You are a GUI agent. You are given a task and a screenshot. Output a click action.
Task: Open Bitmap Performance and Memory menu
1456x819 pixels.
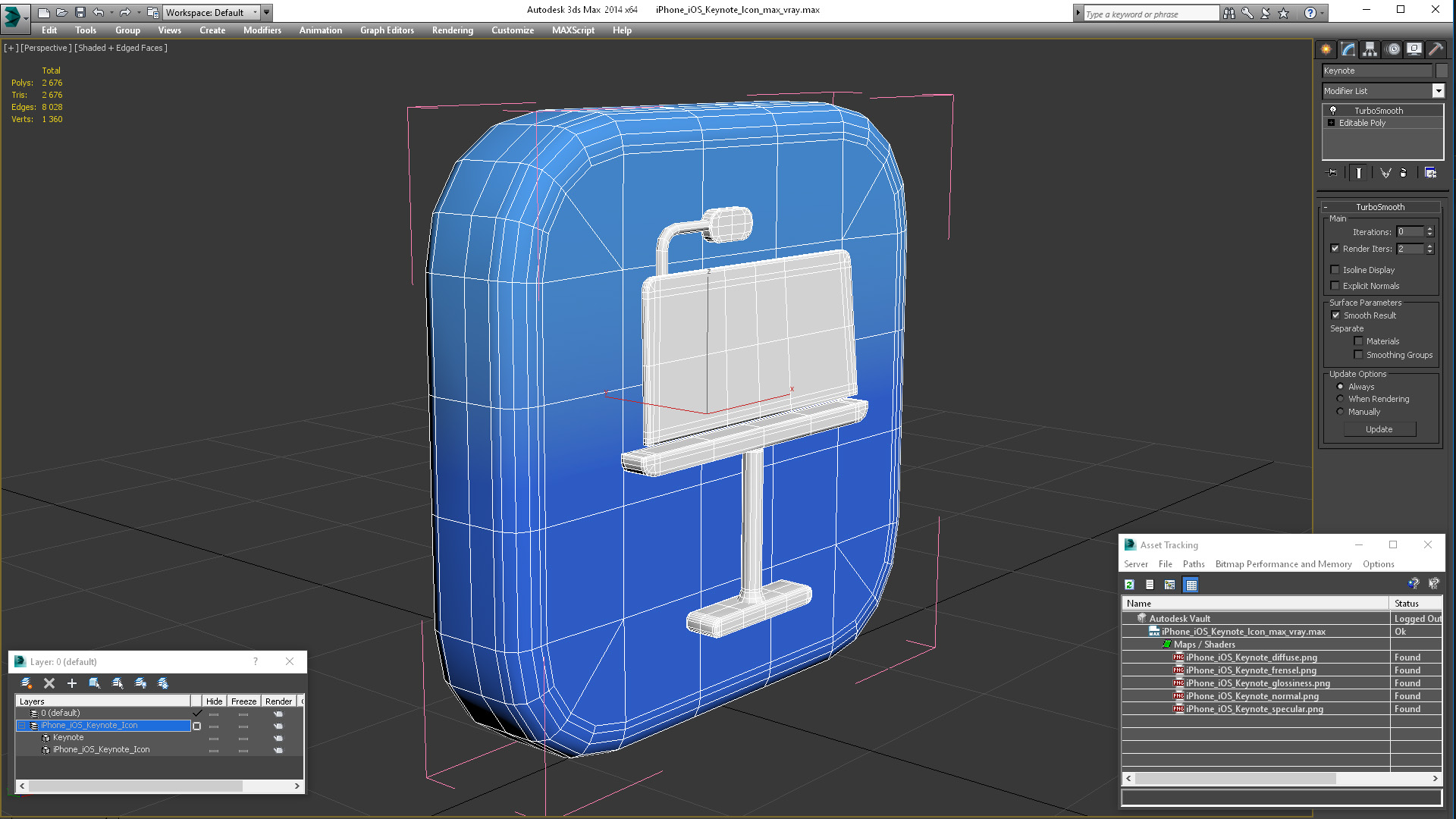(x=1283, y=563)
